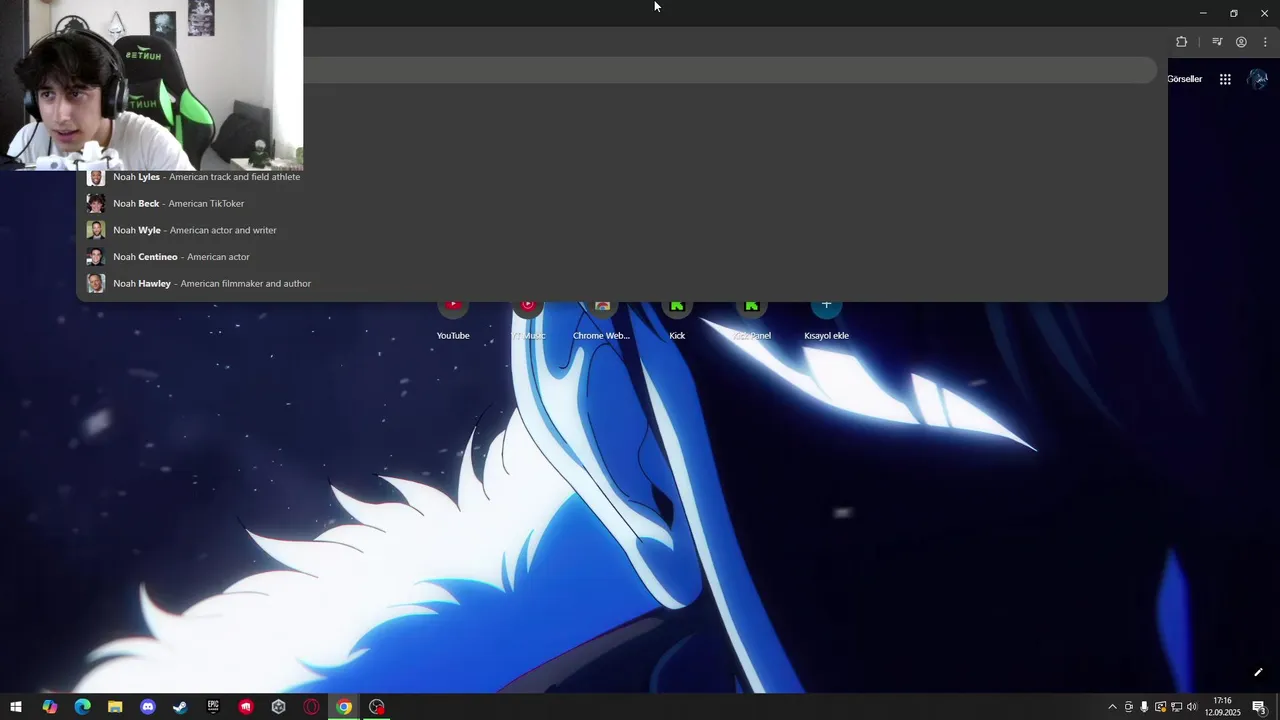The width and height of the screenshot is (1280, 720).
Task: Select Noah Hawley filmmaker suggestion
Action: coord(621,283)
